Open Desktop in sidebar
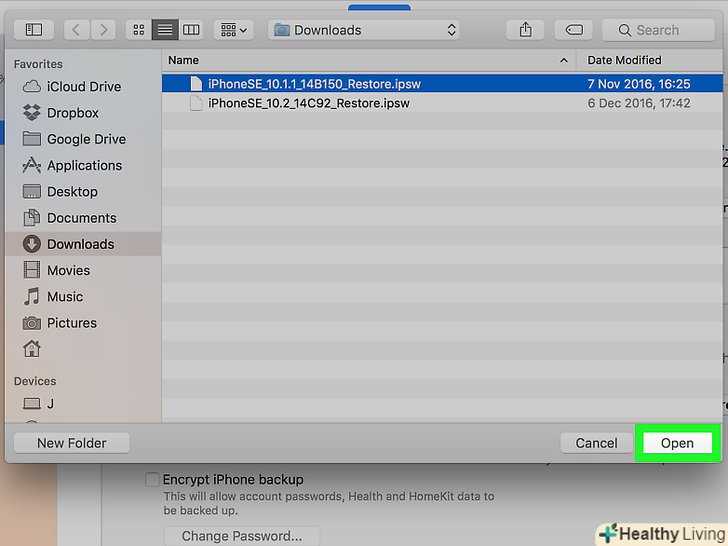 [84, 192]
